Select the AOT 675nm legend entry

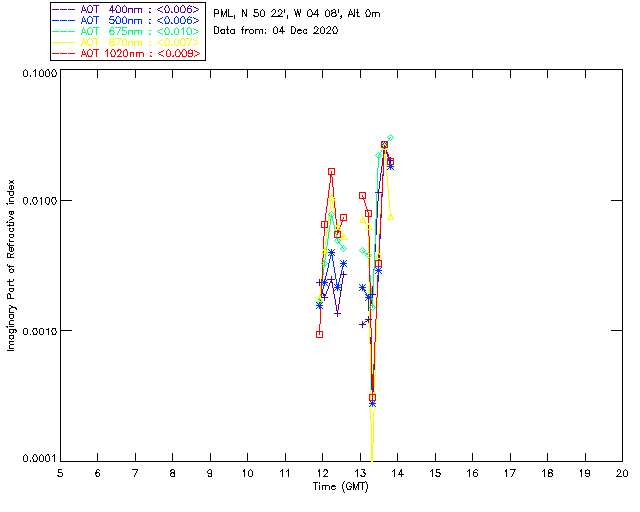[x=127, y=31]
